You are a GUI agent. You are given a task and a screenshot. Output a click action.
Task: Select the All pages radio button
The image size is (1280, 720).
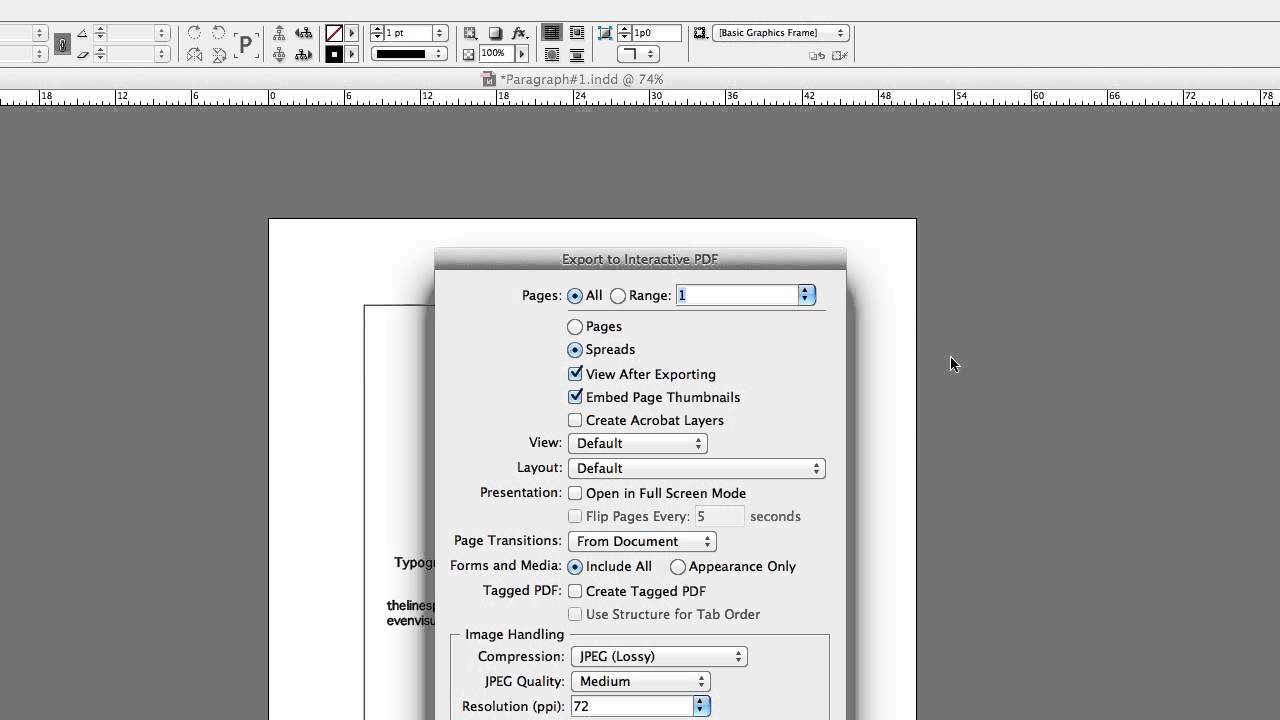[575, 296]
